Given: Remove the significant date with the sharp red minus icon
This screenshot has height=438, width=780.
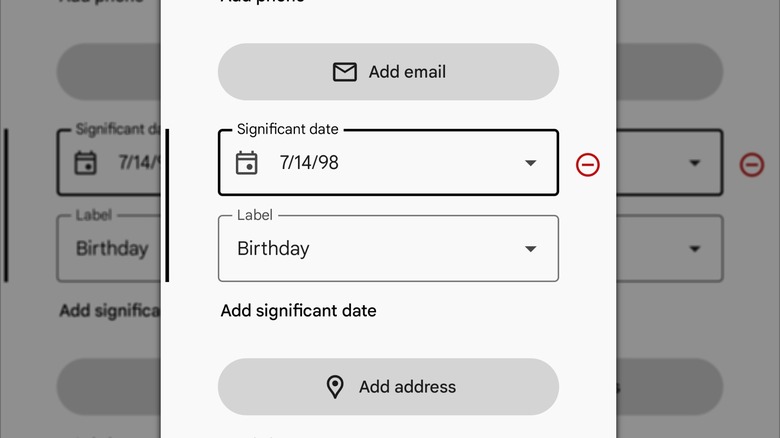Looking at the screenshot, I should pyautogui.click(x=588, y=165).
